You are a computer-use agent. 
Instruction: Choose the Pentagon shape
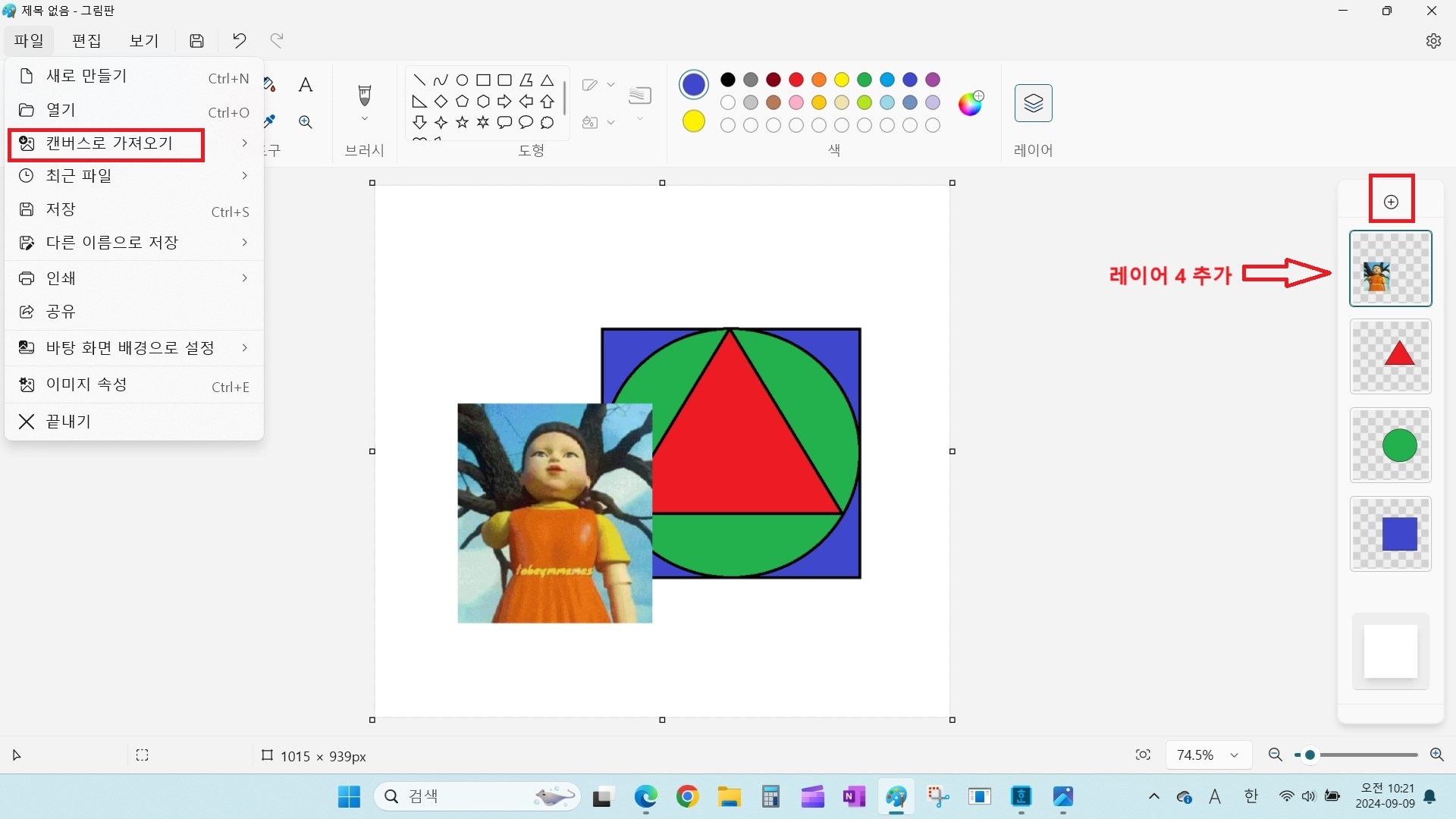pos(462,101)
